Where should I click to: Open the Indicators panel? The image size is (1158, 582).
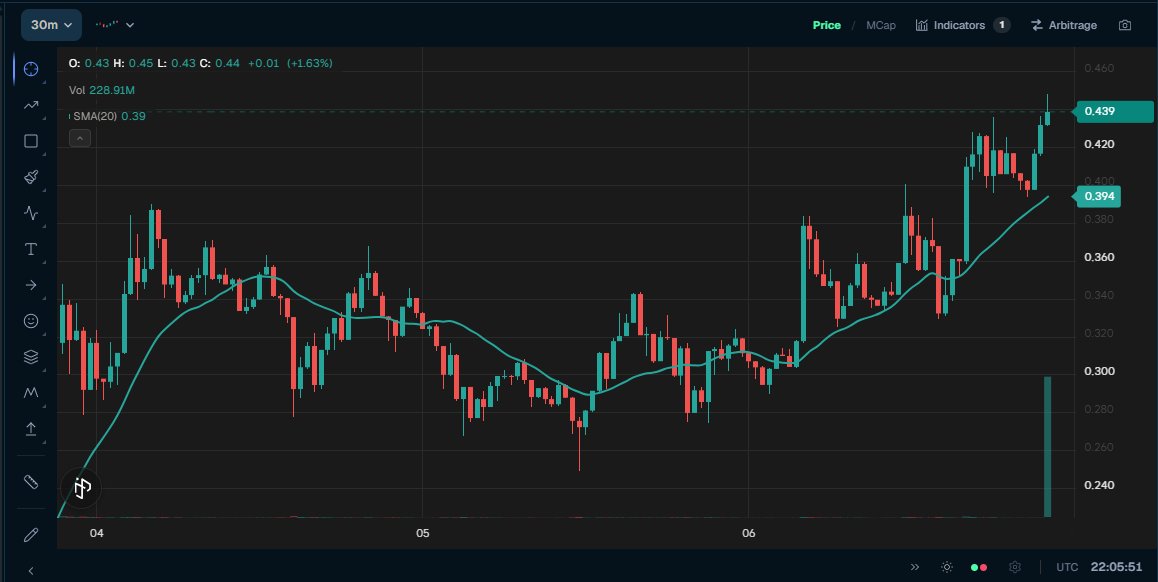[950, 25]
